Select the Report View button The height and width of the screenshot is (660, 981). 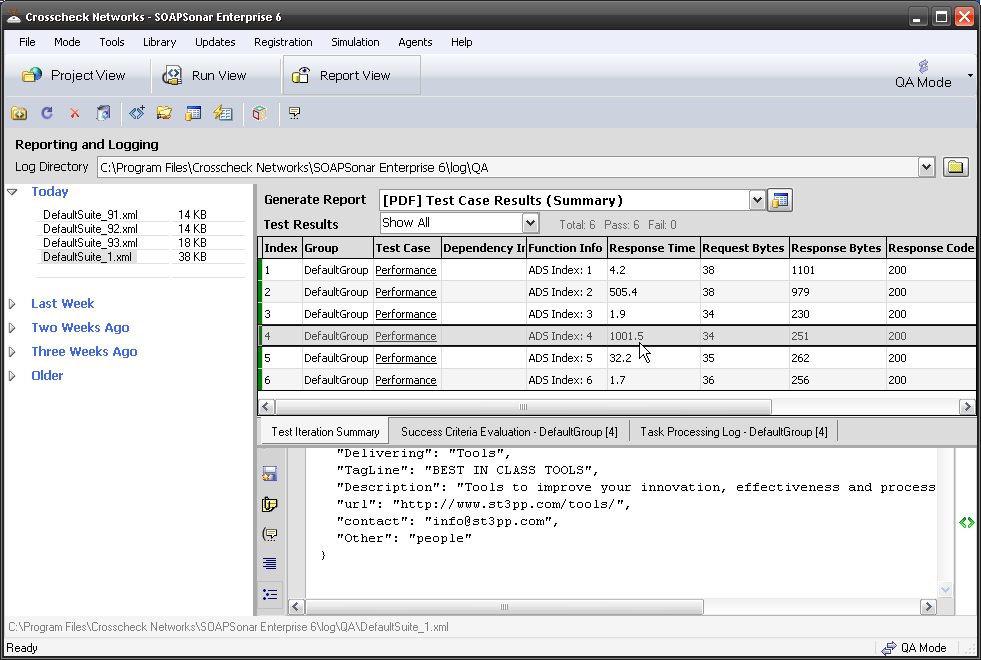pos(352,76)
